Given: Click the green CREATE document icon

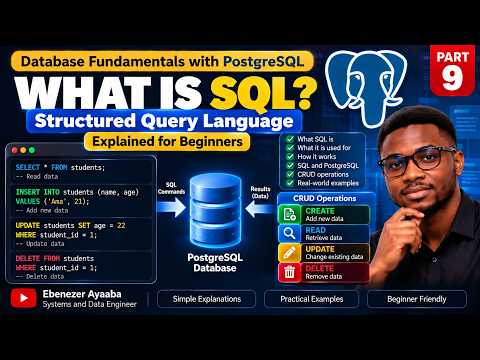Looking at the screenshot, I should [x=289, y=214].
